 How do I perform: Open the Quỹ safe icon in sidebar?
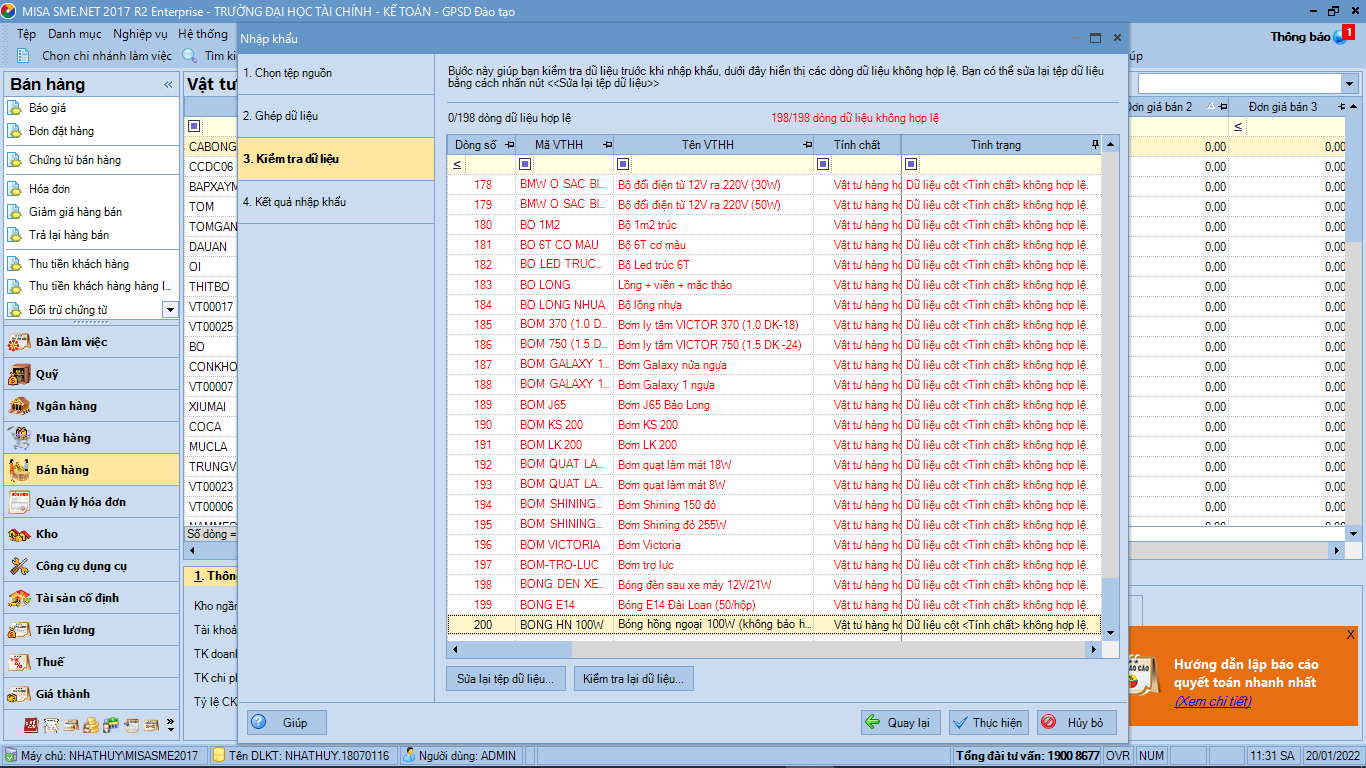point(19,374)
